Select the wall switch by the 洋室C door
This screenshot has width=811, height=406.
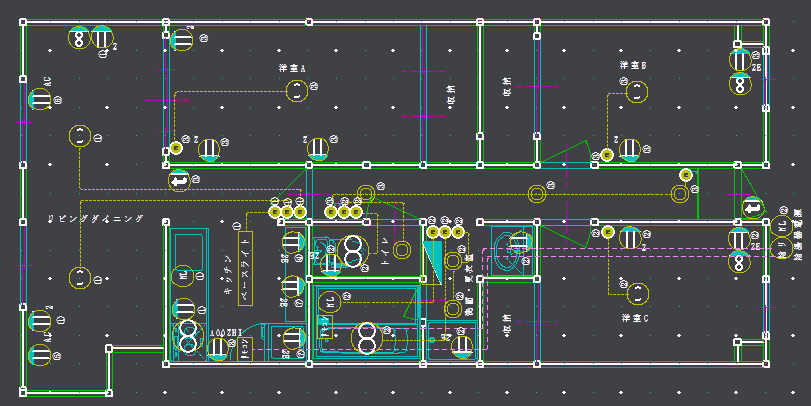tap(608, 232)
